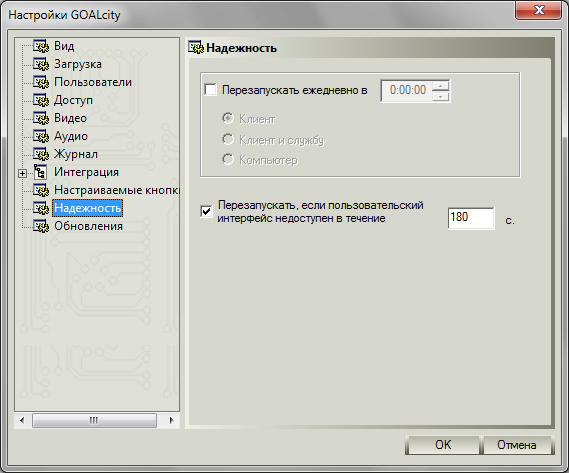Open the Вид settings page

tap(64, 46)
